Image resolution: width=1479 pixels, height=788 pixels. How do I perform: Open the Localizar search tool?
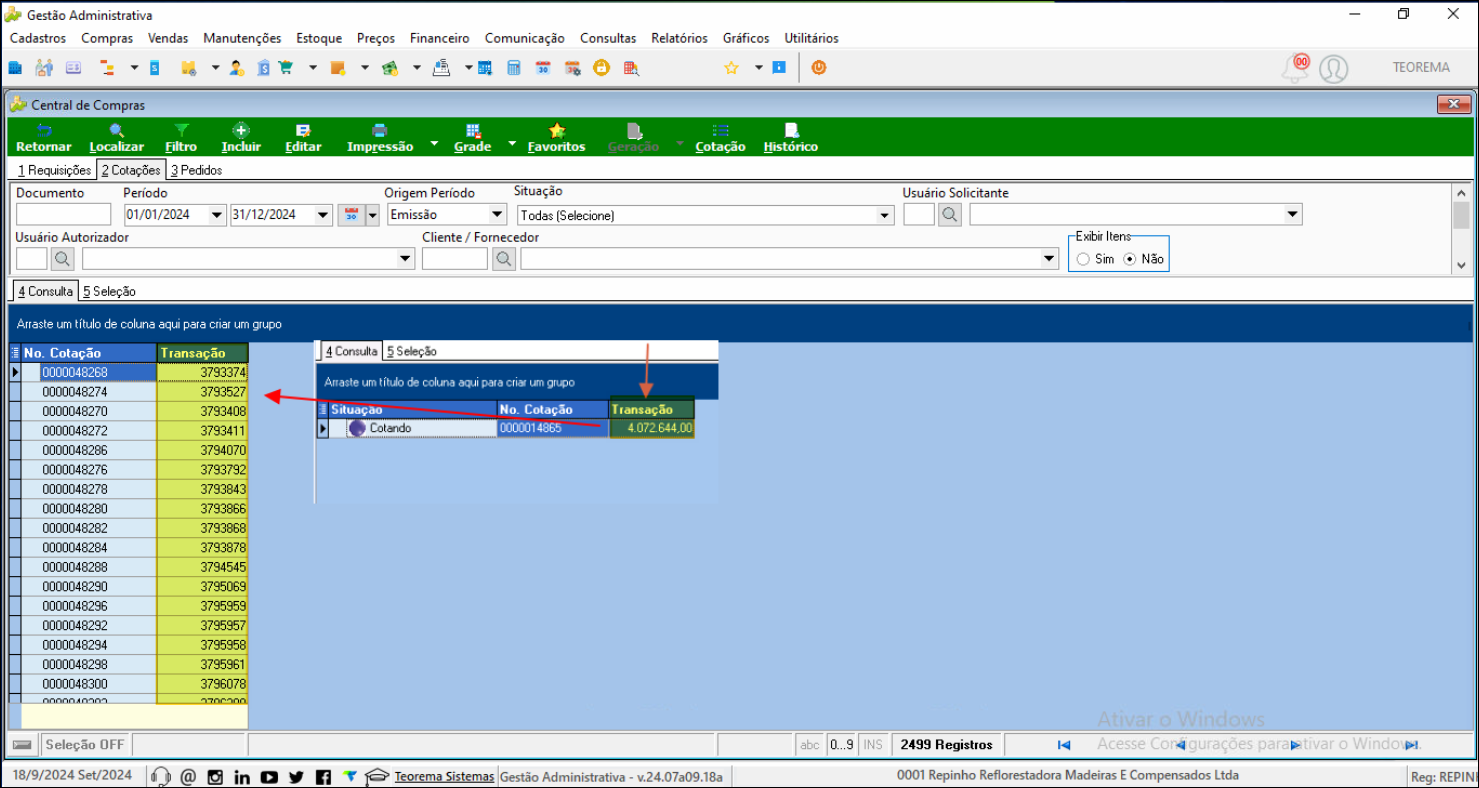(x=117, y=138)
